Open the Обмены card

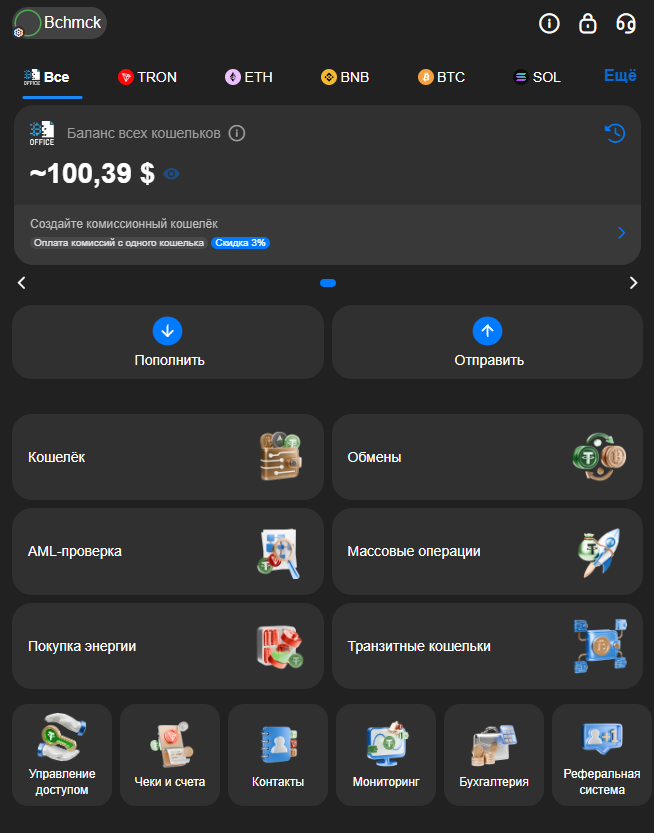click(487, 457)
